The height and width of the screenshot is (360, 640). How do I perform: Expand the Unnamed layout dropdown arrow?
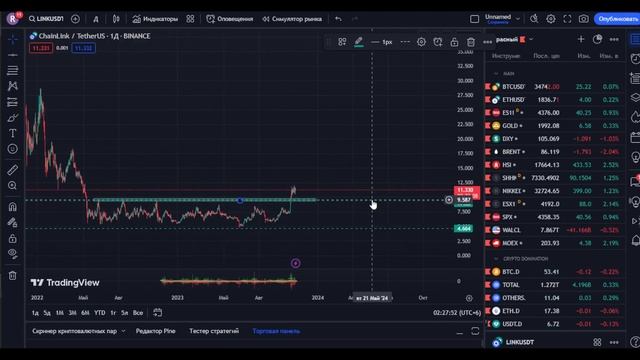click(x=518, y=19)
